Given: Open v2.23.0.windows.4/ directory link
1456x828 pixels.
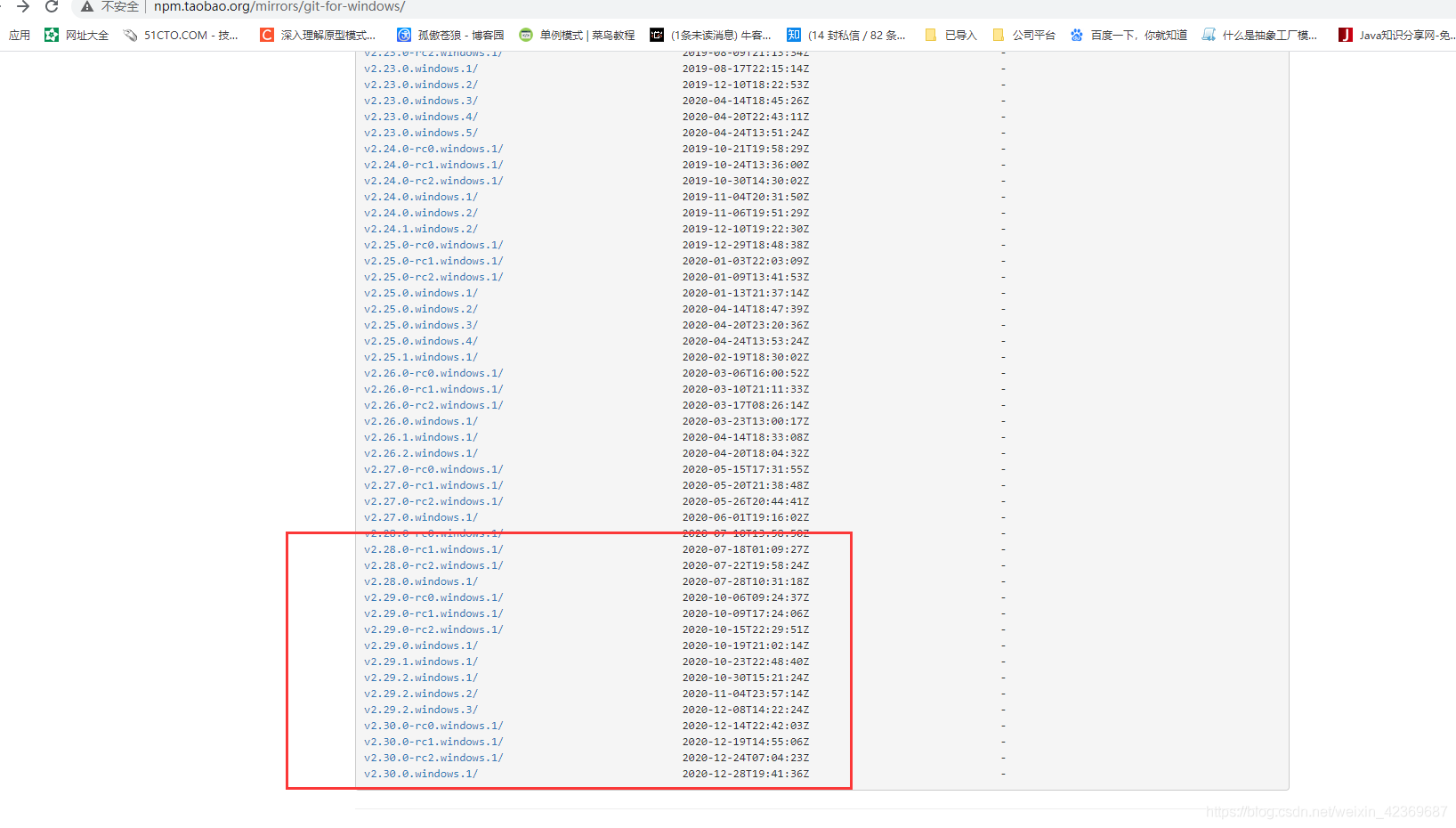Looking at the screenshot, I should 421,117.
